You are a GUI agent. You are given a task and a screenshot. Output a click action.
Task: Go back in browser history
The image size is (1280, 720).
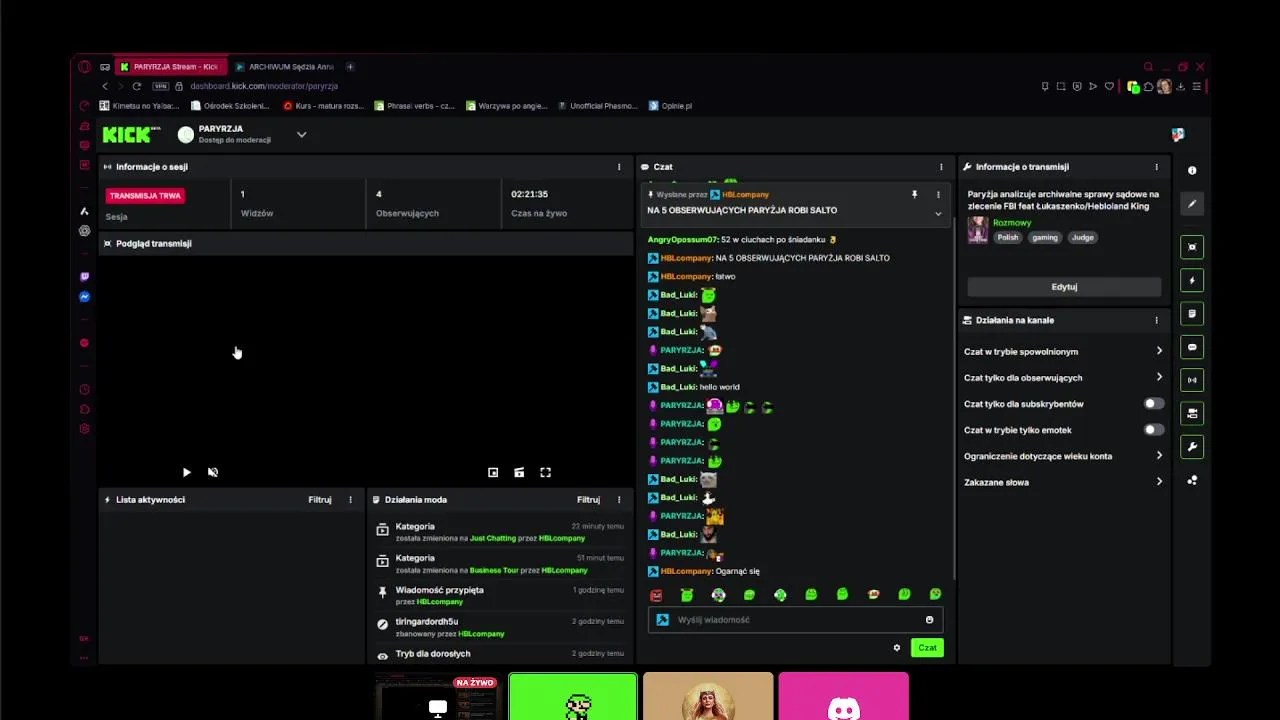tap(105, 86)
